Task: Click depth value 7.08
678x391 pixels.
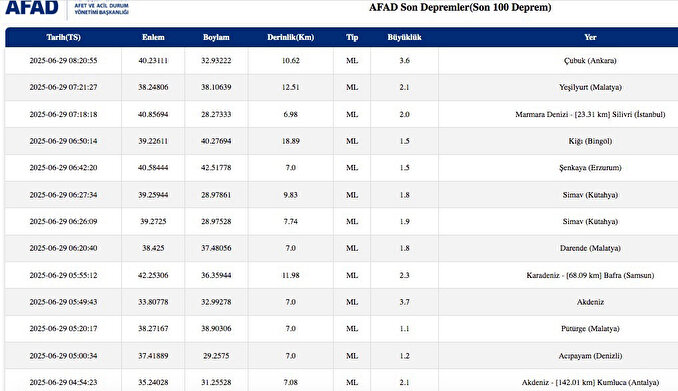Action: (x=291, y=382)
